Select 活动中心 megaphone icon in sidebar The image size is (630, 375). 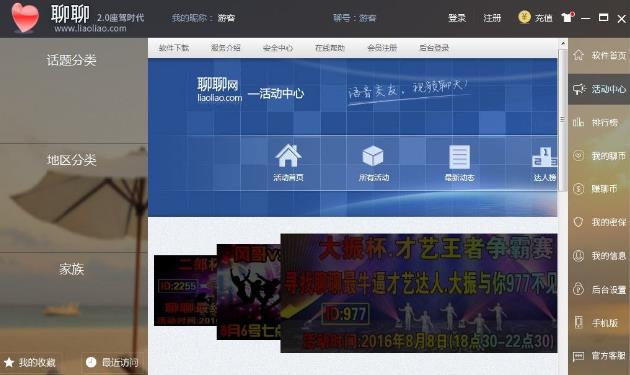click(x=579, y=89)
